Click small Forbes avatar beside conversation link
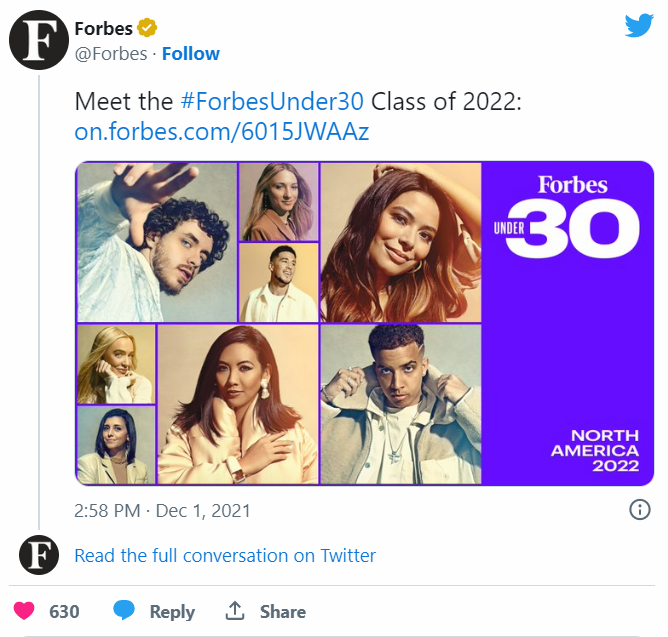This screenshot has height=637, width=668. (x=39, y=555)
